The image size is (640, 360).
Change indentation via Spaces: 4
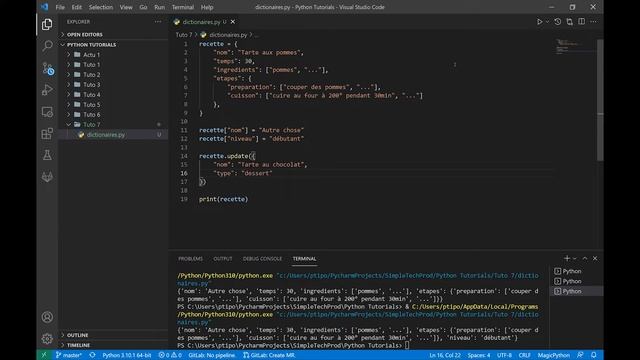tap(479, 355)
